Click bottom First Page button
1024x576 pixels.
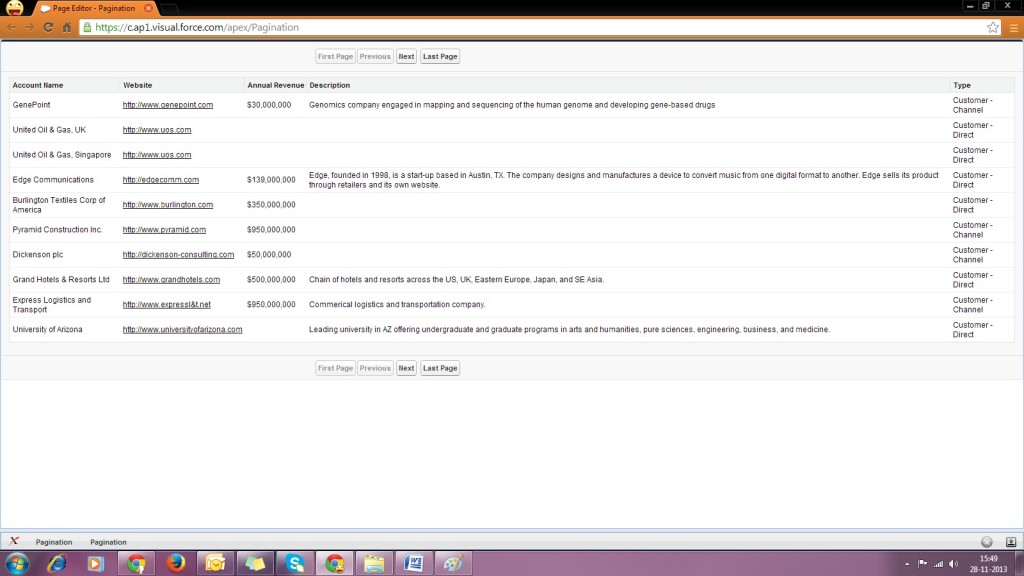335,368
